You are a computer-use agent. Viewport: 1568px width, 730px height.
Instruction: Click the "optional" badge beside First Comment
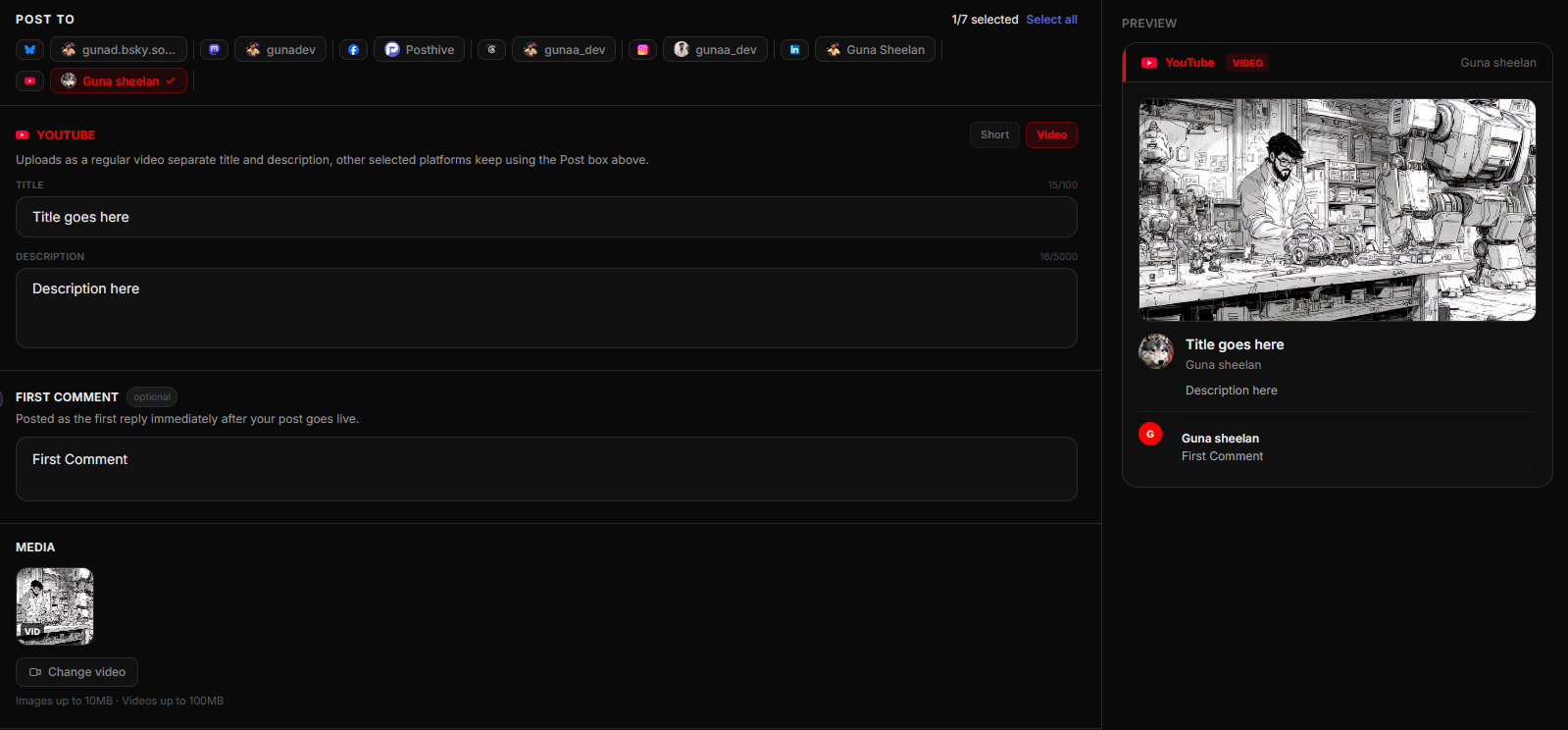[152, 397]
